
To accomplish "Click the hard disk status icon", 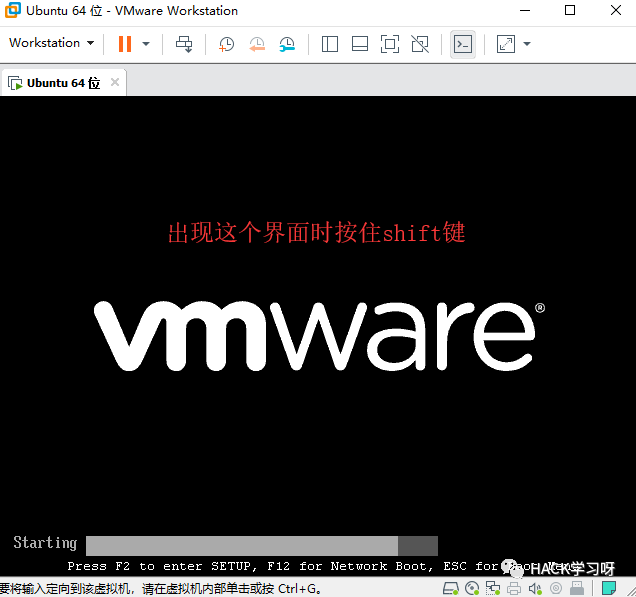I will click(451, 588).
